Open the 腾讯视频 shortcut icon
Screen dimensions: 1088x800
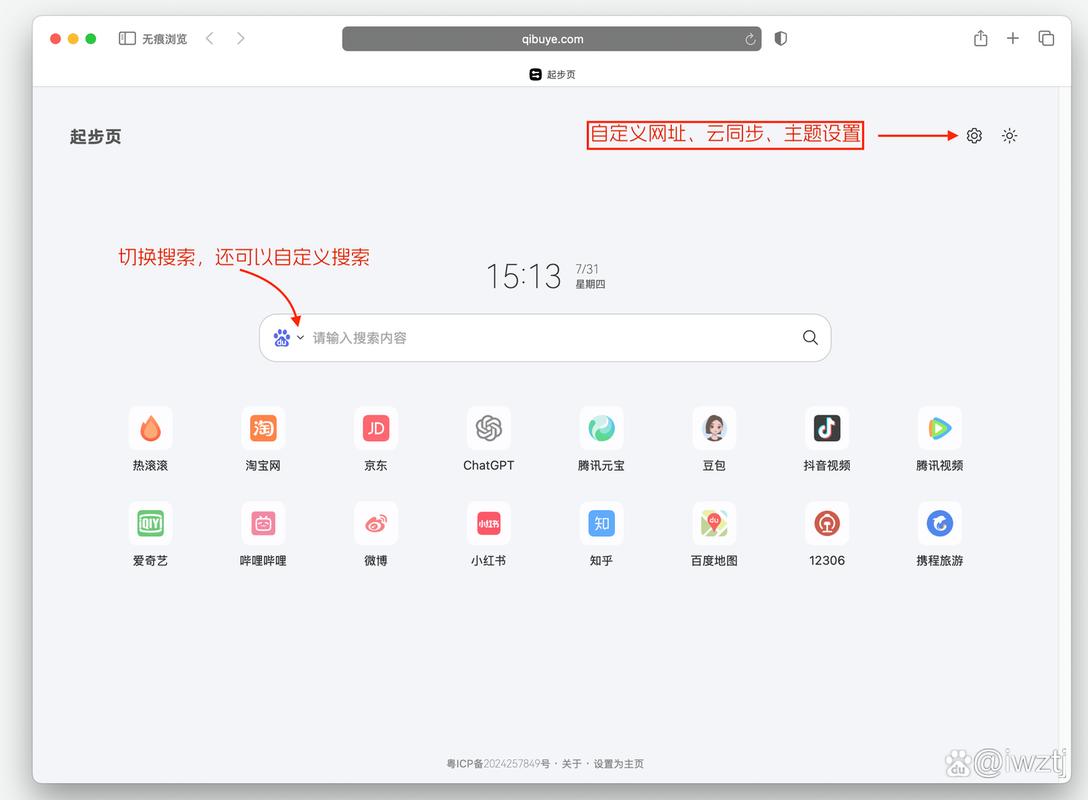coord(940,428)
